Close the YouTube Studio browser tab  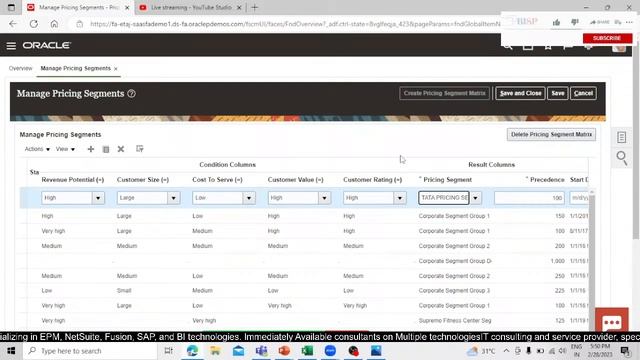[x=239, y=7]
